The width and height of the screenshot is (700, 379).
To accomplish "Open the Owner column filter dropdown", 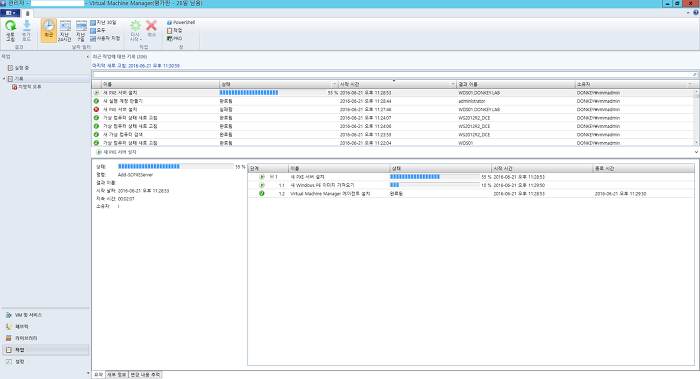I will click(690, 84).
